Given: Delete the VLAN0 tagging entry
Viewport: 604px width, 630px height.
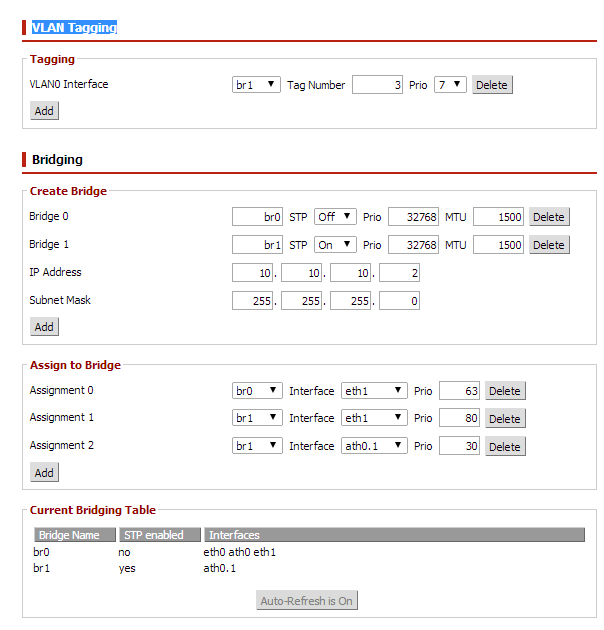Looking at the screenshot, I should tap(492, 85).
